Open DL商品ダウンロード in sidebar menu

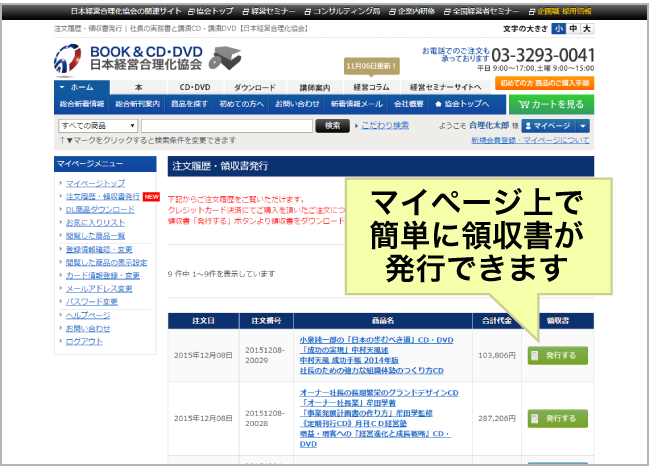(x=100, y=210)
